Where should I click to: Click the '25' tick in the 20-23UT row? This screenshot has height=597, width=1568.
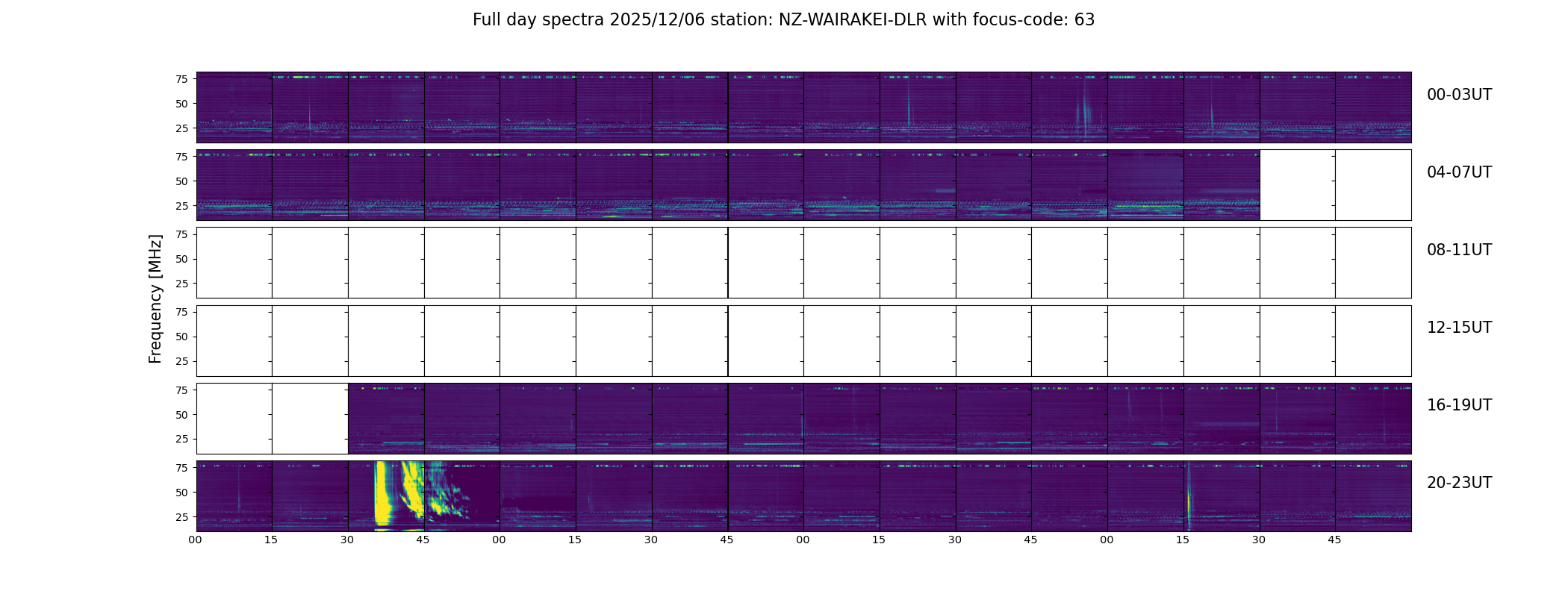(181, 517)
